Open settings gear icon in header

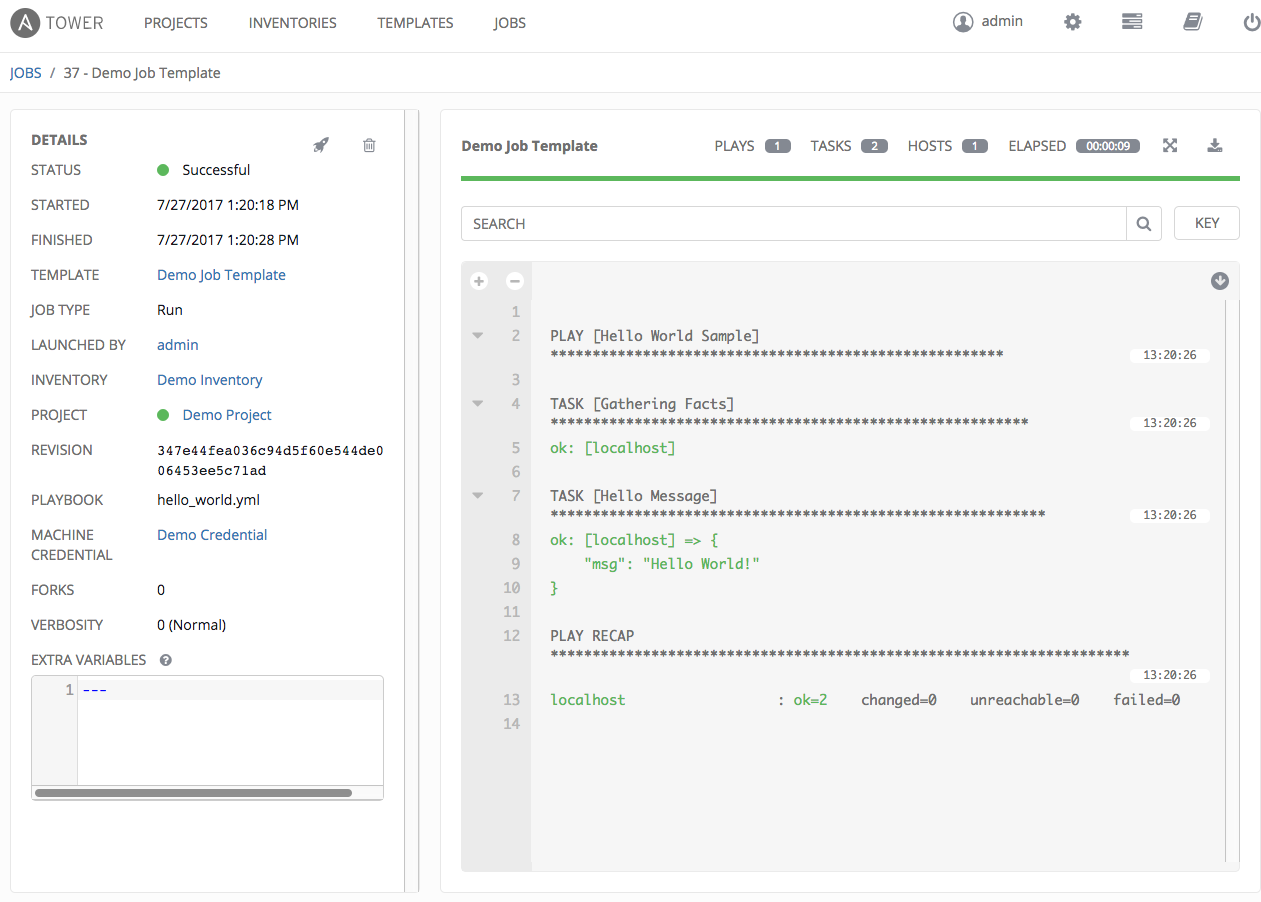point(1073,22)
